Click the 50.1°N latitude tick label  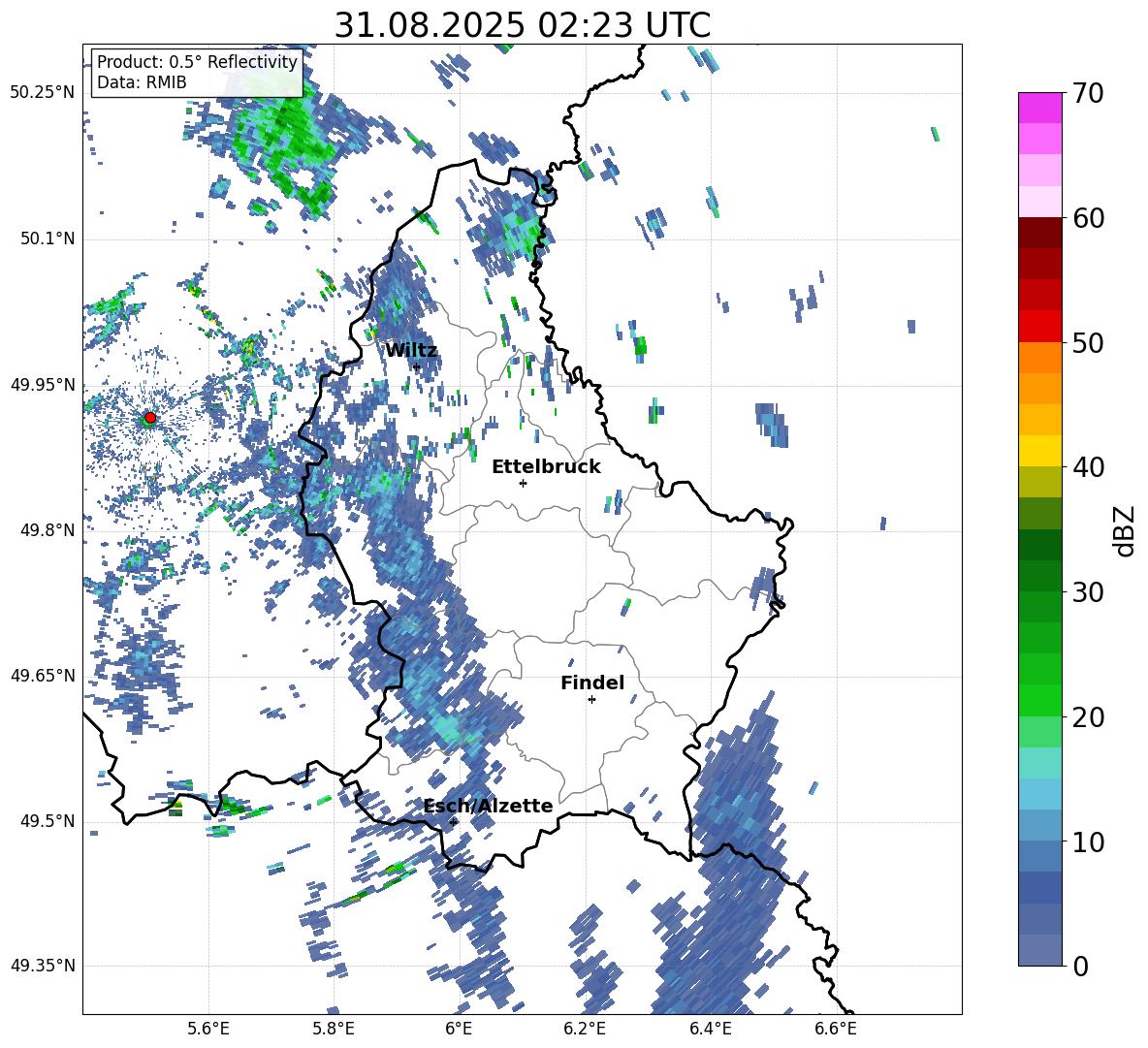[x=47, y=239]
